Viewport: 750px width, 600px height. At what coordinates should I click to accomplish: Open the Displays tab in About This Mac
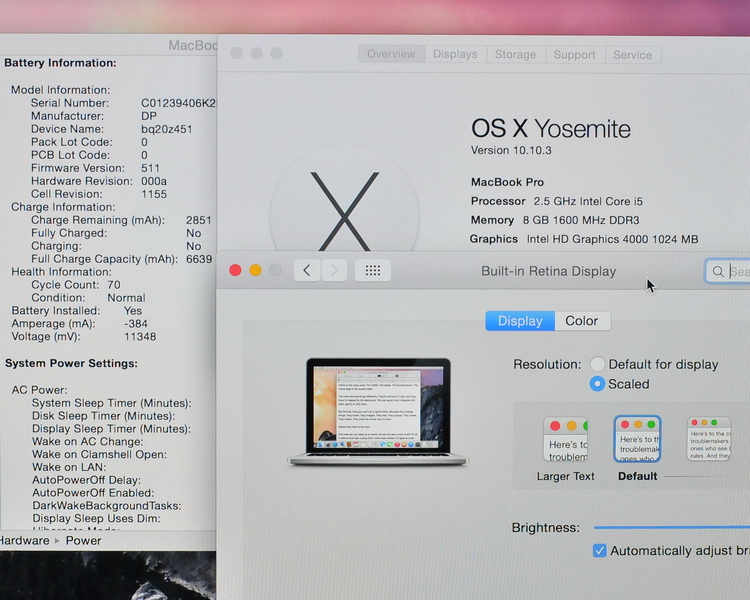pos(455,54)
